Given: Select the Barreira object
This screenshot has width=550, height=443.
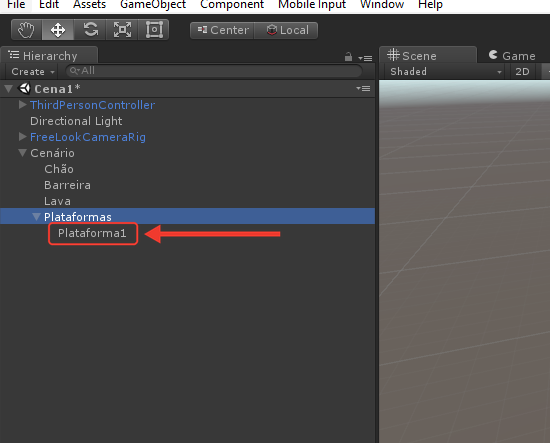Looking at the screenshot, I should [x=67, y=185].
